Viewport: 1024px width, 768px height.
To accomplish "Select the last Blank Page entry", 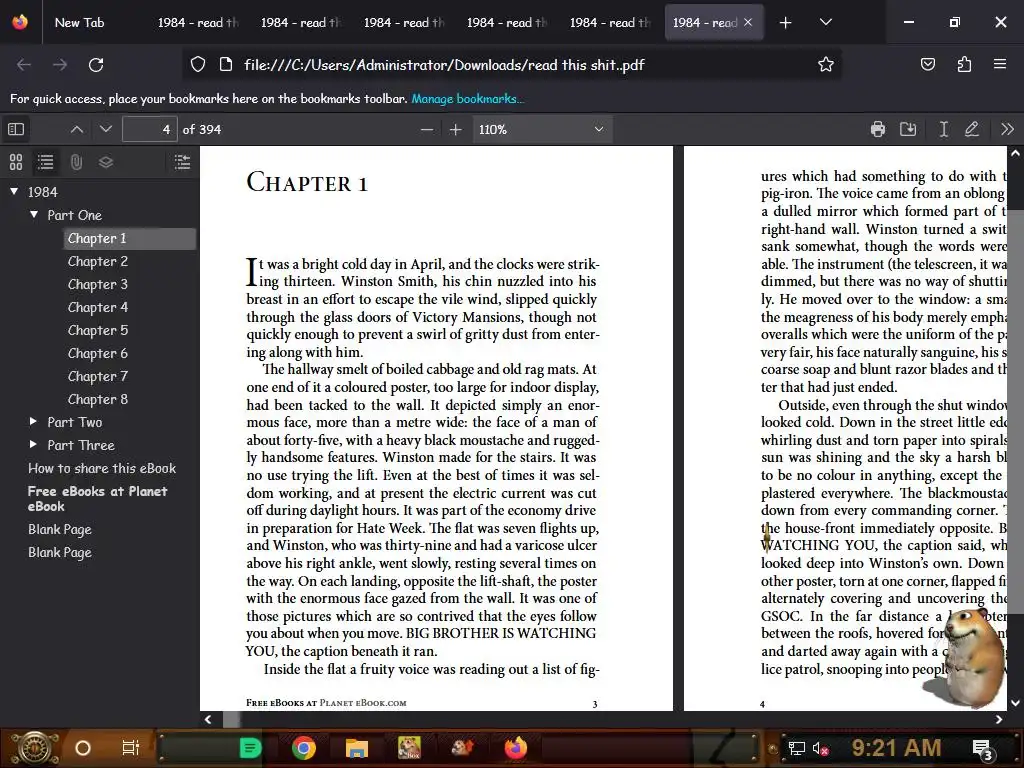I will coord(59,552).
